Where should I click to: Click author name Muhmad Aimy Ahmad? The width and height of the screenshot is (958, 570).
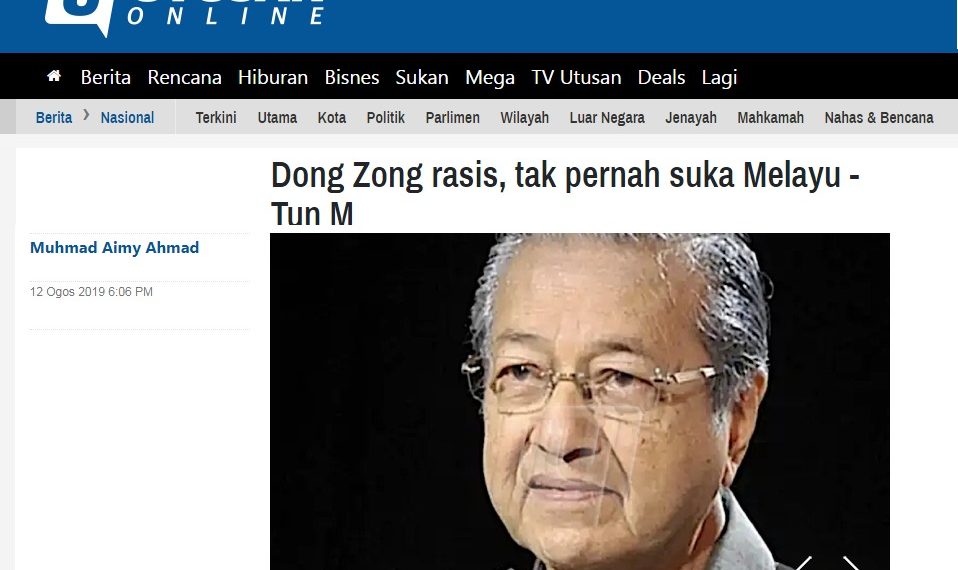(x=115, y=247)
